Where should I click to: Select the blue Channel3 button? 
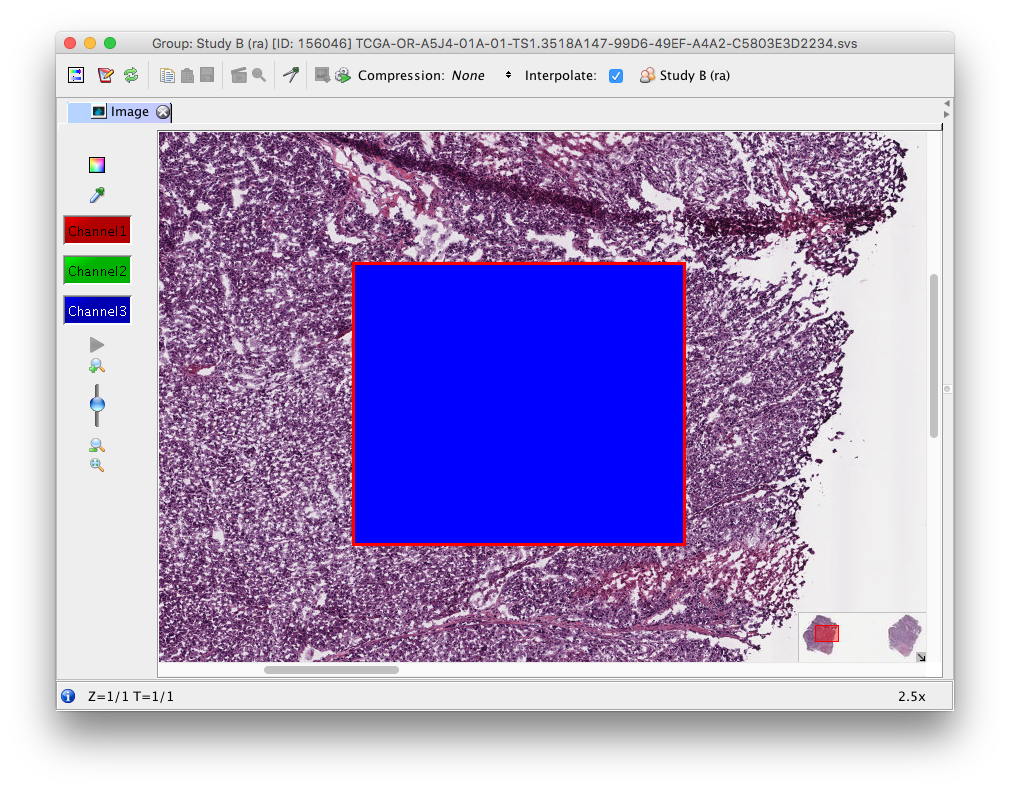(96, 310)
